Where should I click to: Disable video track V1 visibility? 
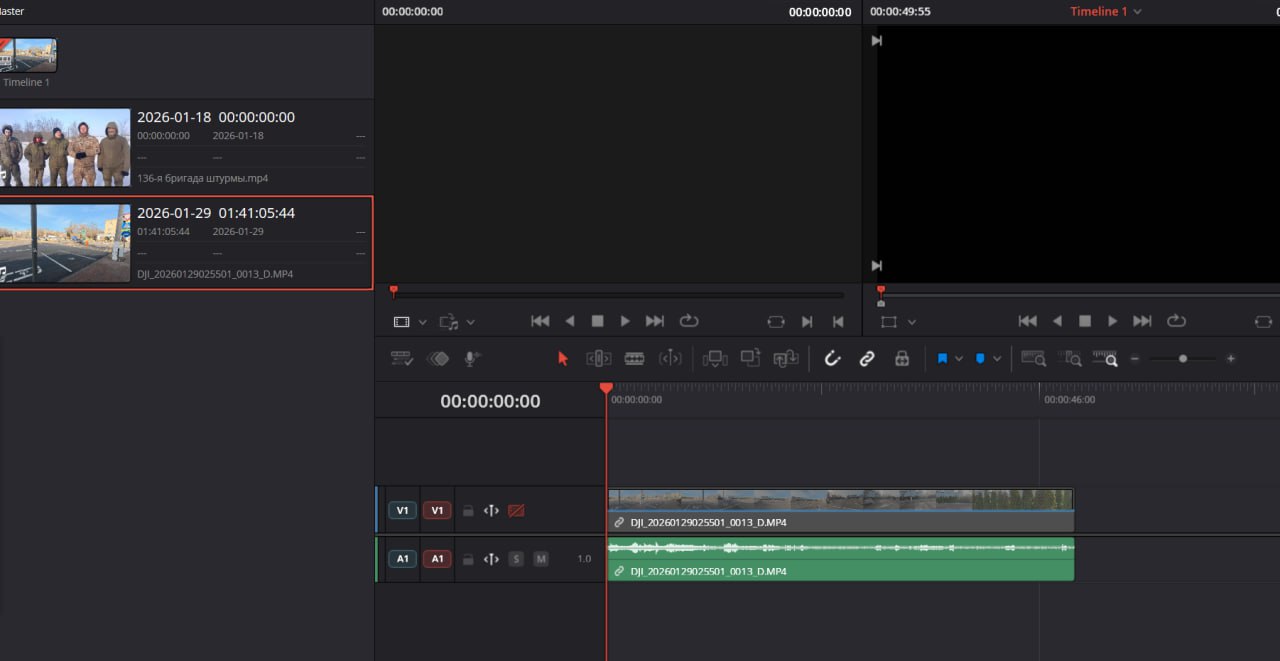(x=517, y=511)
